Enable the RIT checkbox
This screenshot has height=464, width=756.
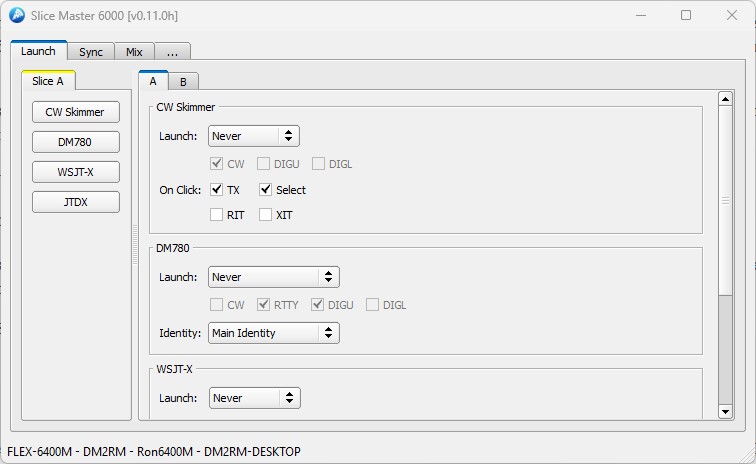click(x=216, y=215)
